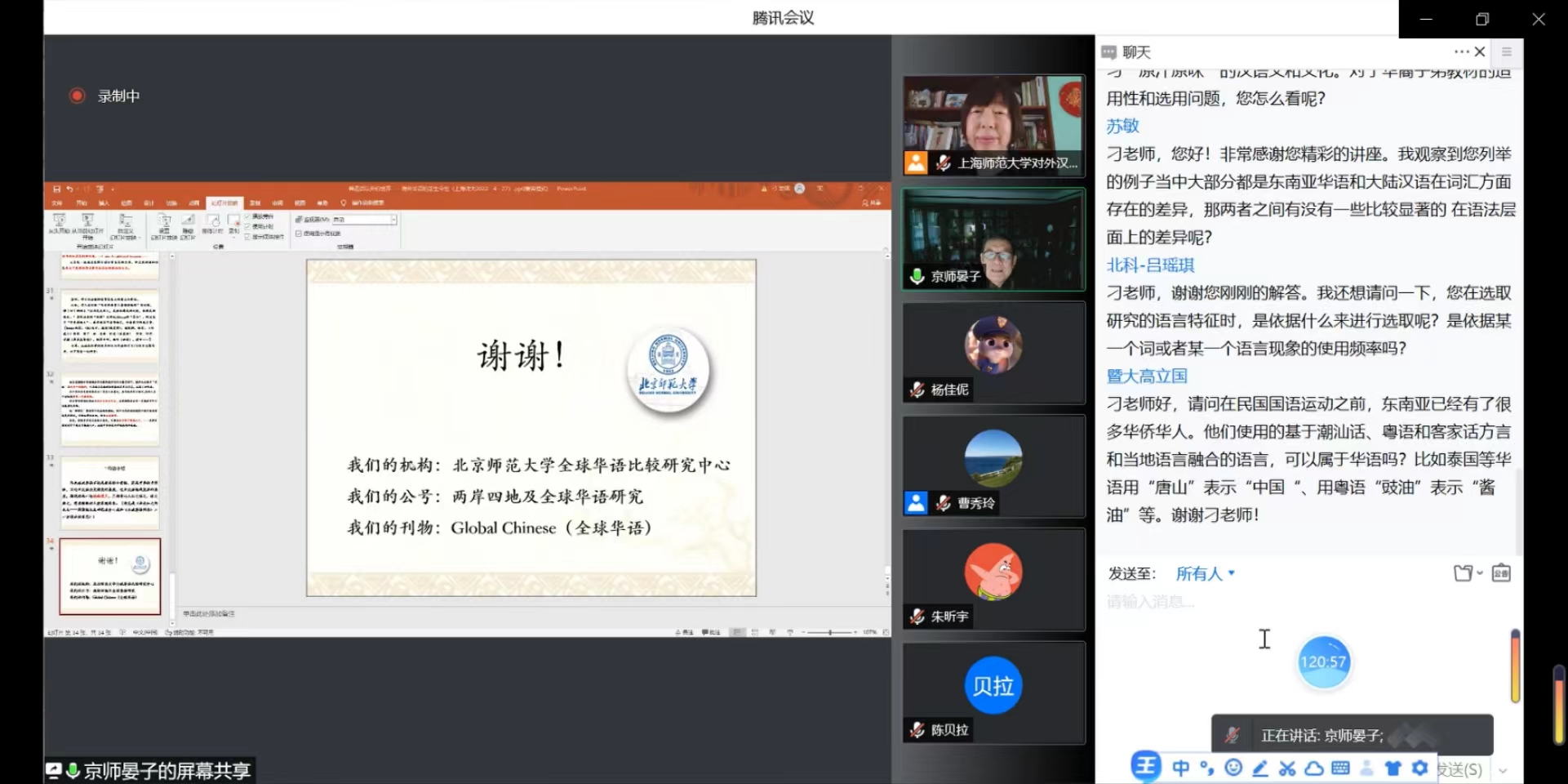This screenshot has height=784, width=1568.
Task: Switch to the active Slide Show ribbon tab
Action: (x=224, y=203)
